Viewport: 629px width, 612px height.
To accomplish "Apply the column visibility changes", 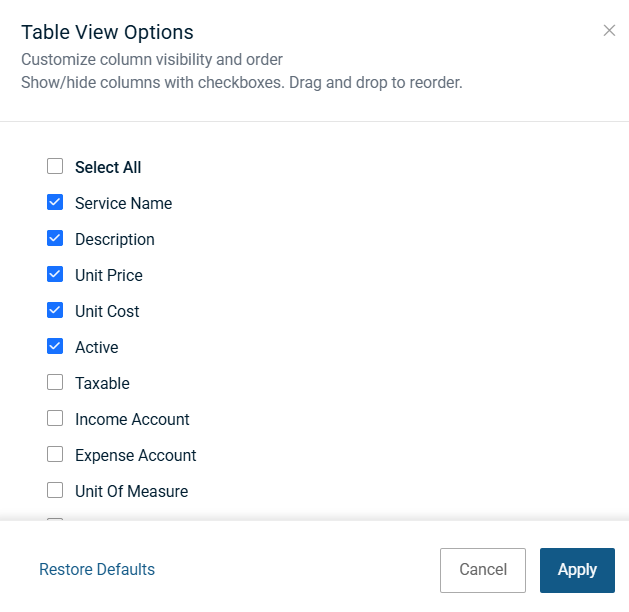I will coord(577,570).
